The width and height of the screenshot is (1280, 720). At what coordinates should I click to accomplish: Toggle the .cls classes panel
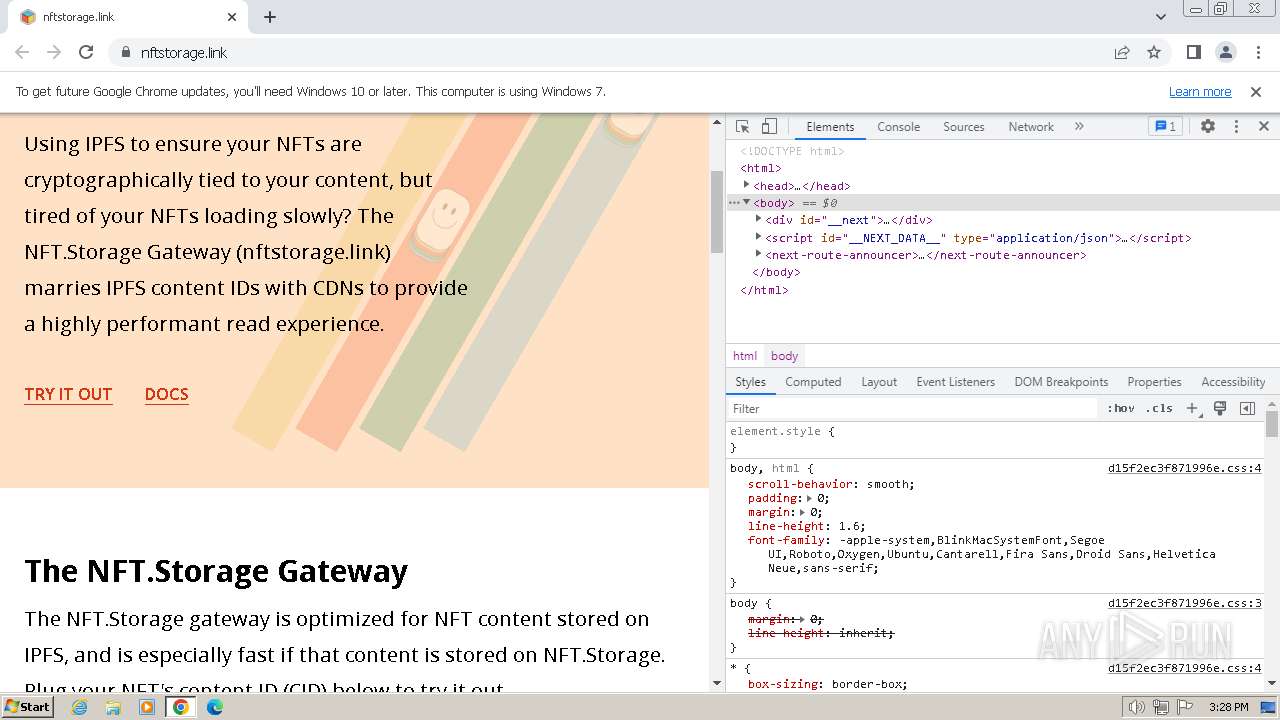pos(1159,408)
